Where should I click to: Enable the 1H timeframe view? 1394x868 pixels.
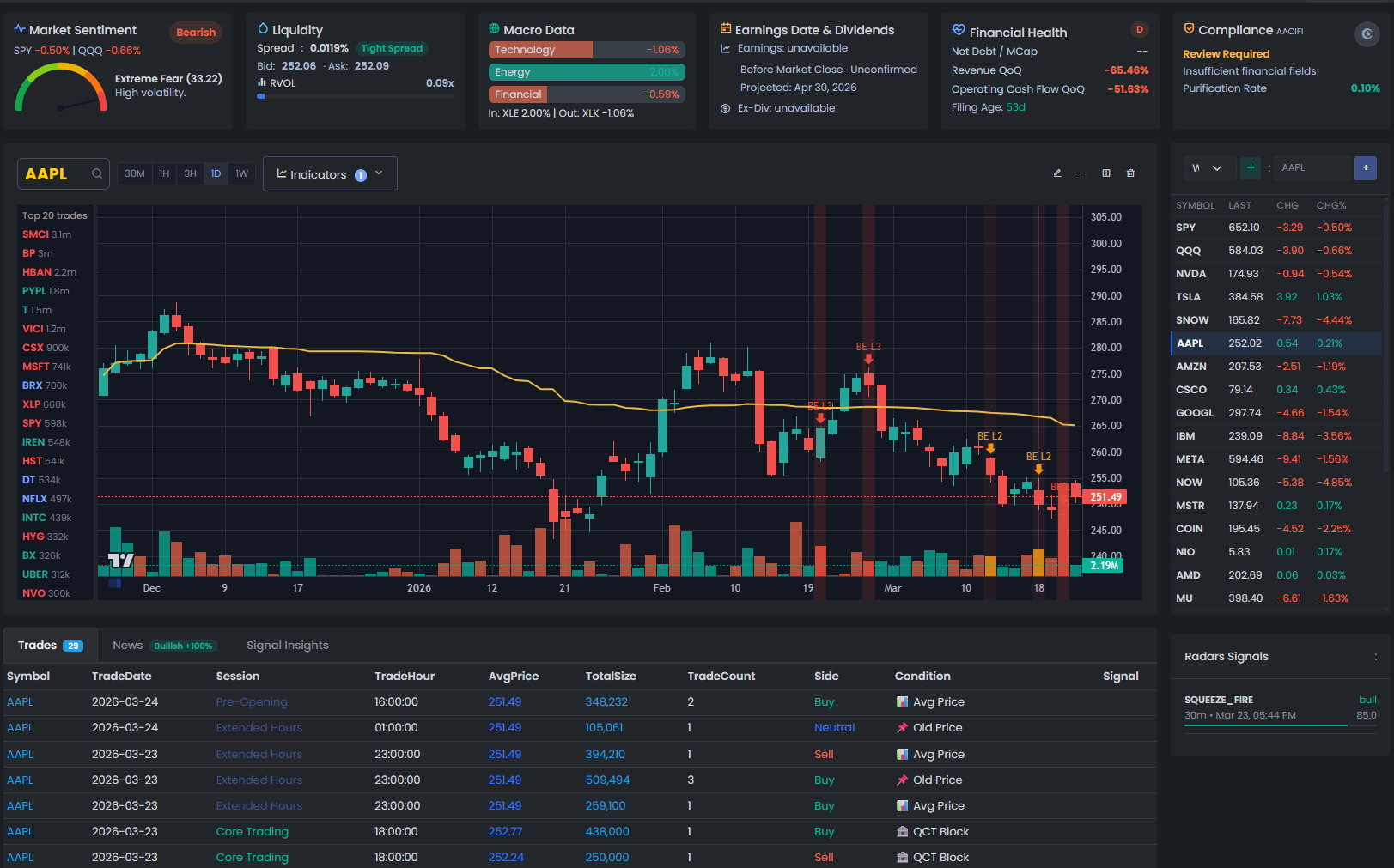point(164,173)
